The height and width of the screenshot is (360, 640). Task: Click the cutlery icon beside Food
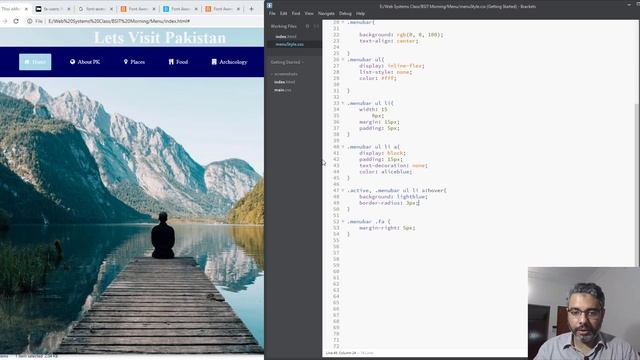pyautogui.click(x=171, y=62)
